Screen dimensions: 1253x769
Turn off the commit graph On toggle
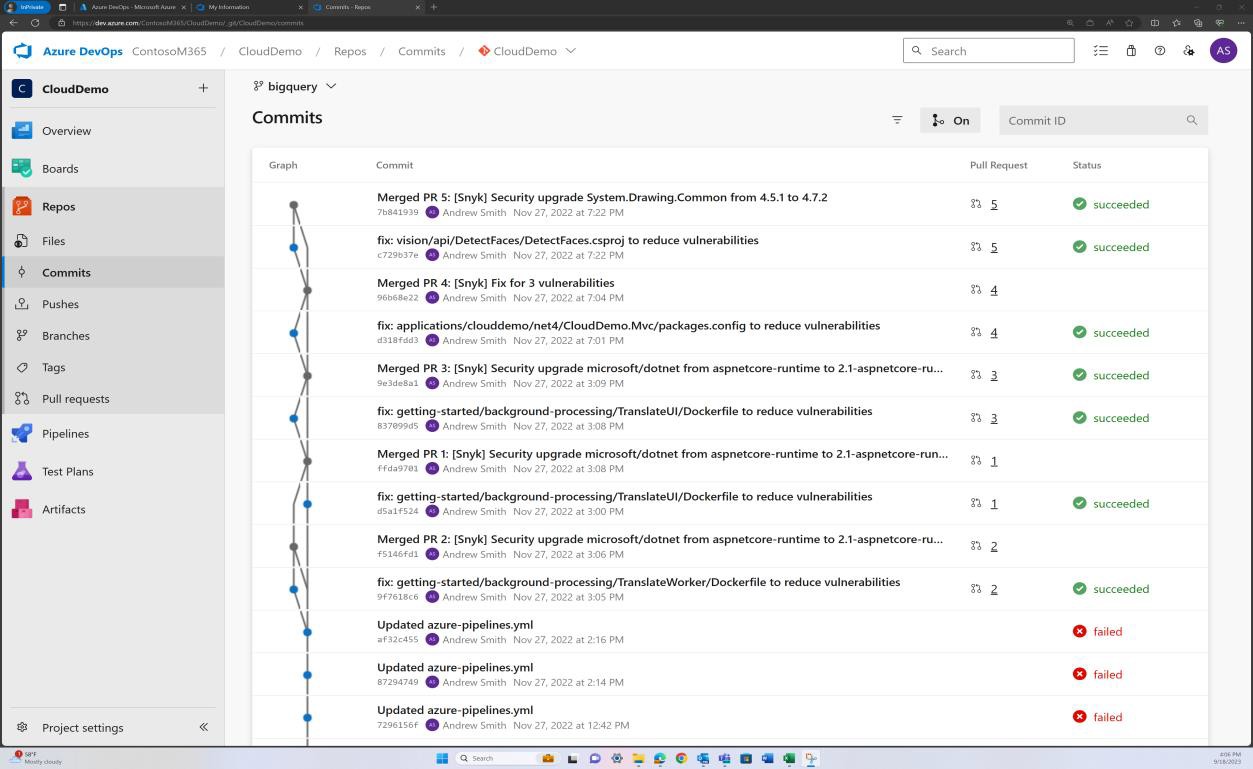tap(949, 119)
